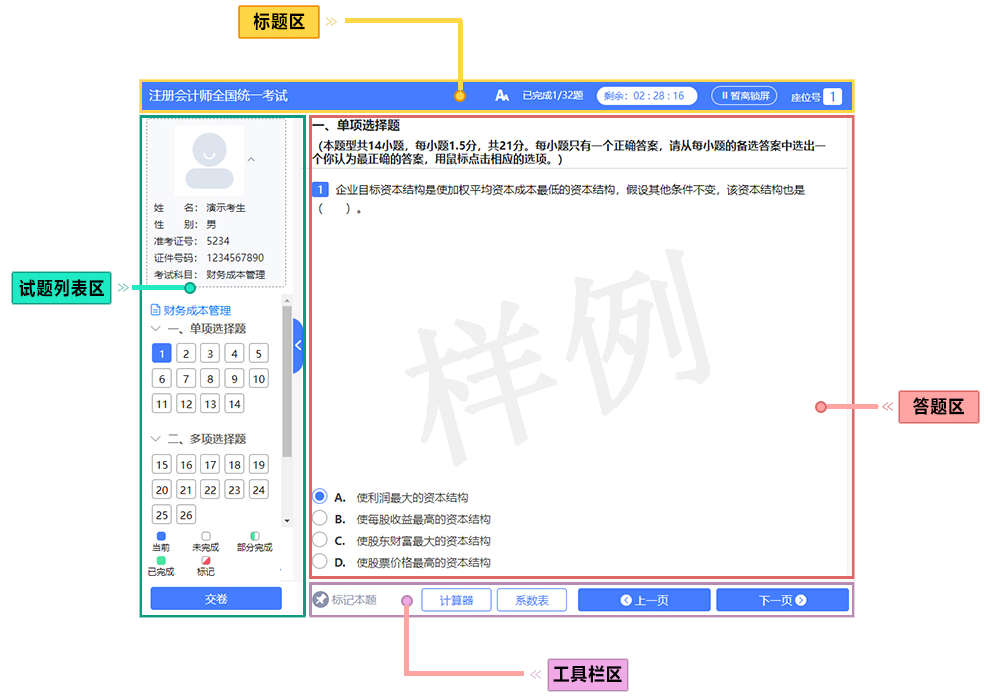Go to question number 5
This screenshot has height=696, width=988.
click(258, 353)
